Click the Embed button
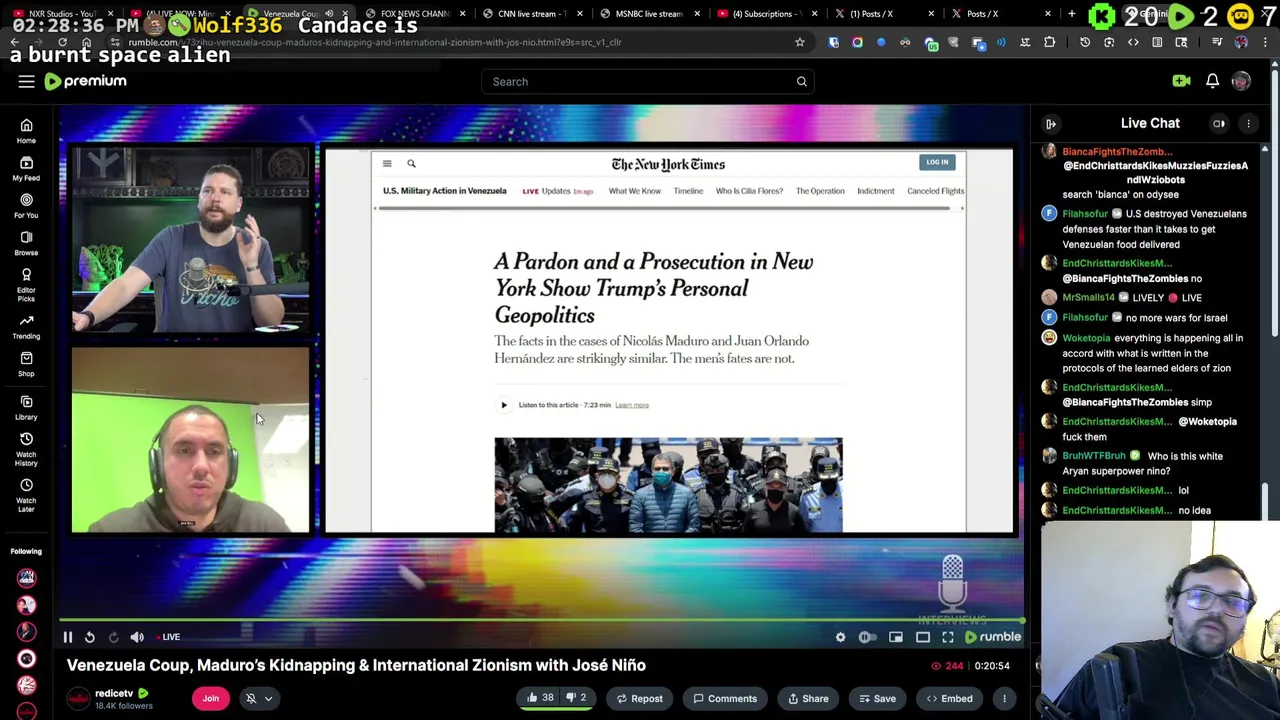This screenshot has height=720, width=1280. click(x=949, y=699)
